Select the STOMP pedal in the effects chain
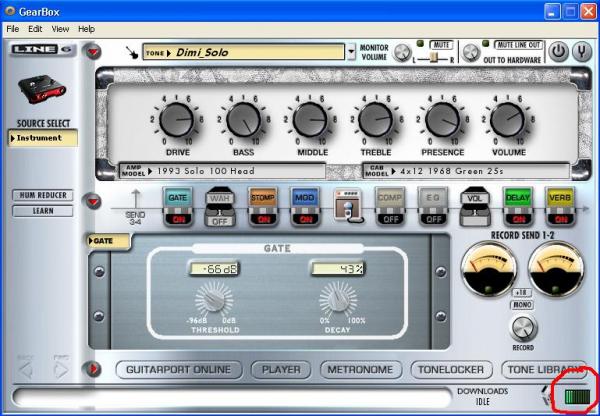Screen dimensions: 600x416 tap(262, 198)
